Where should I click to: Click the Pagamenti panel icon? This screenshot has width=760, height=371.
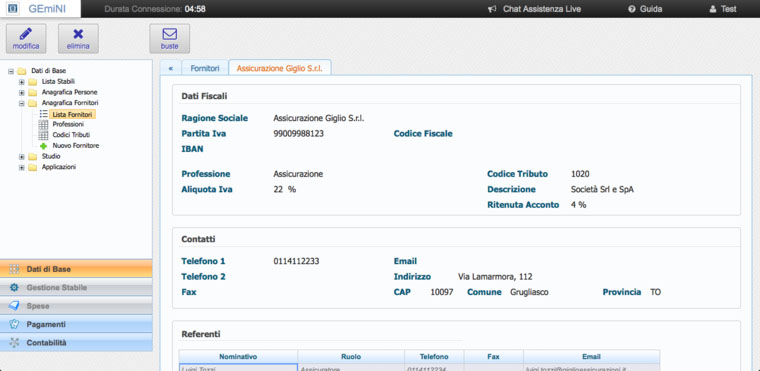tap(15, 324)
